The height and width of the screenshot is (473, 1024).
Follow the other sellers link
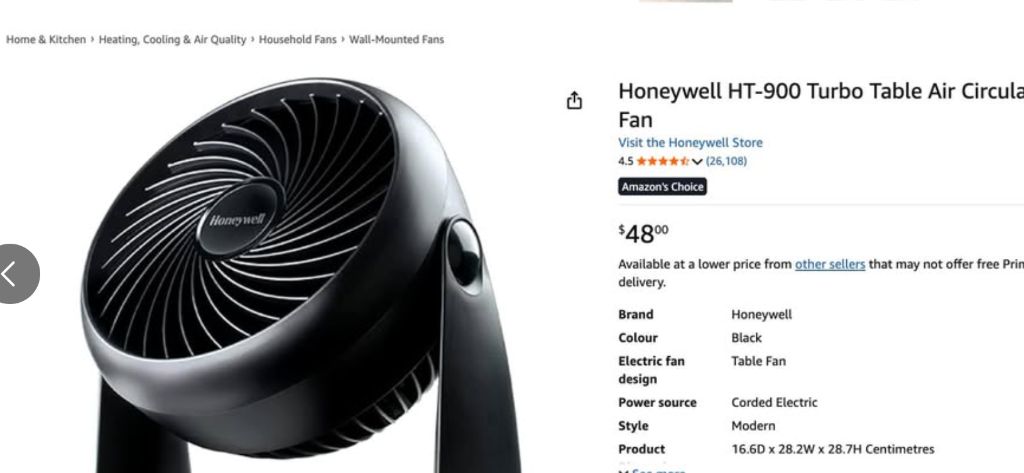(830, 265)
